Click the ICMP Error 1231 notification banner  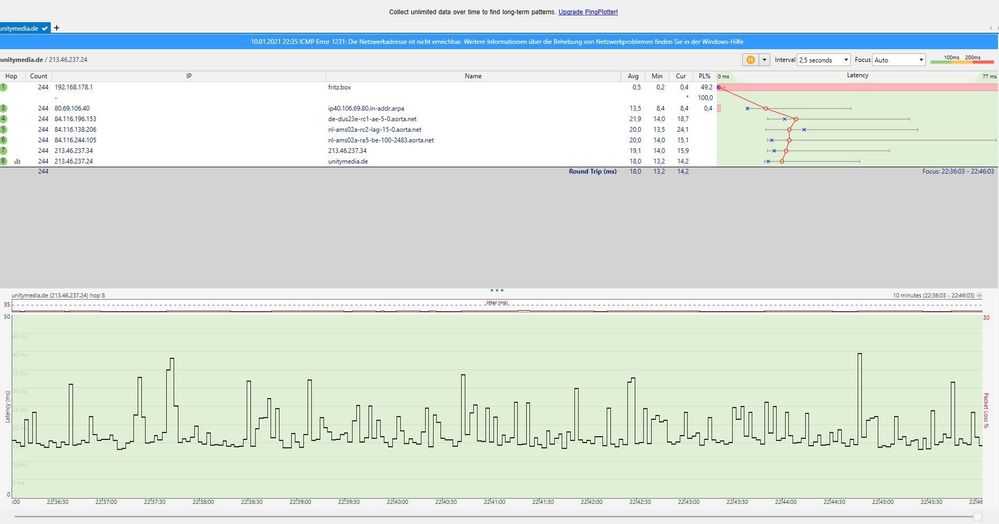499,41
